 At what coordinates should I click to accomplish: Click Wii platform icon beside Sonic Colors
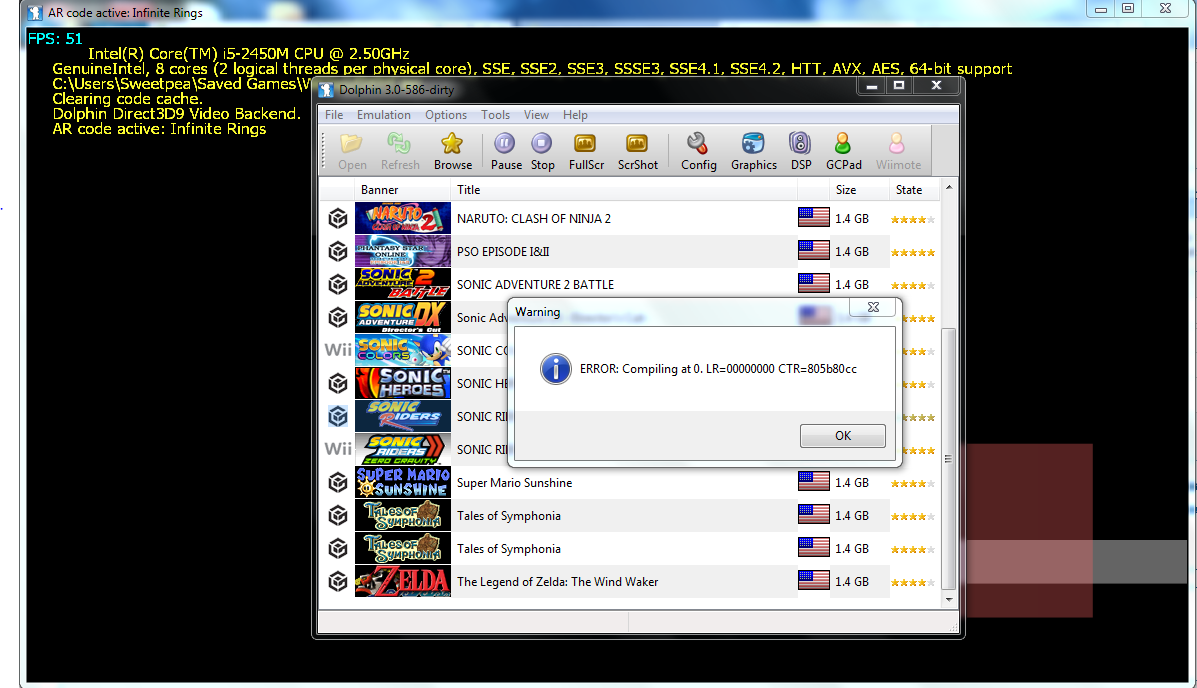pyautogui.click(x=338, y=350)
